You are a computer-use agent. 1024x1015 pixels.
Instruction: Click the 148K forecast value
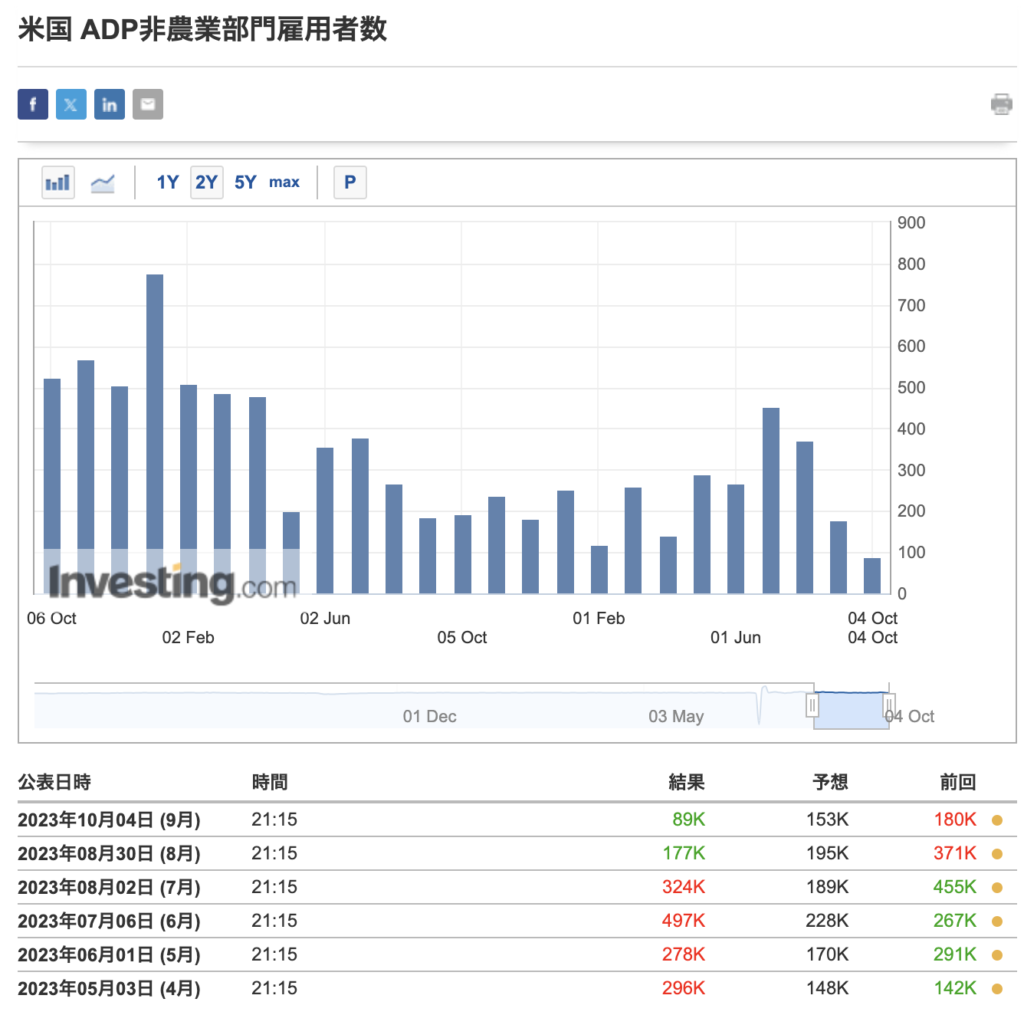point(827,988)
